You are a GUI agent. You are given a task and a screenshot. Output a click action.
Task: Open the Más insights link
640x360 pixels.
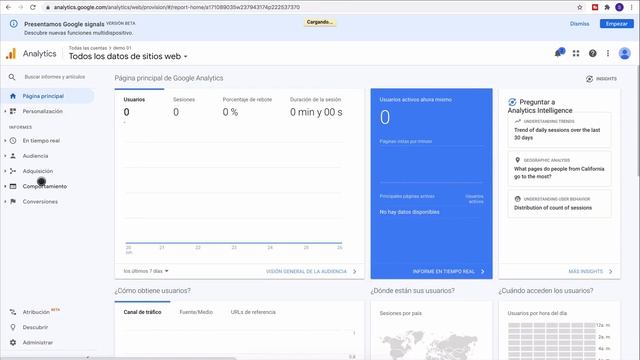(x=590, y=271)
